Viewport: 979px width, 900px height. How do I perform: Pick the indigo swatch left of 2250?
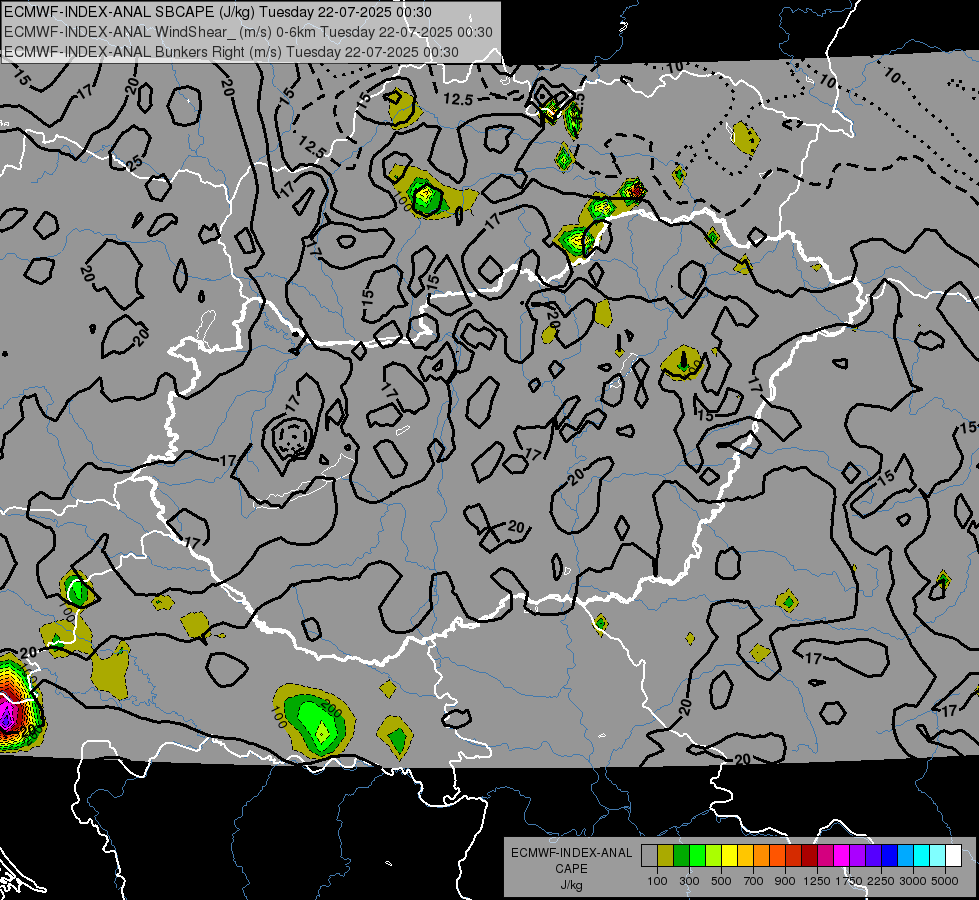tap(873, 856)
